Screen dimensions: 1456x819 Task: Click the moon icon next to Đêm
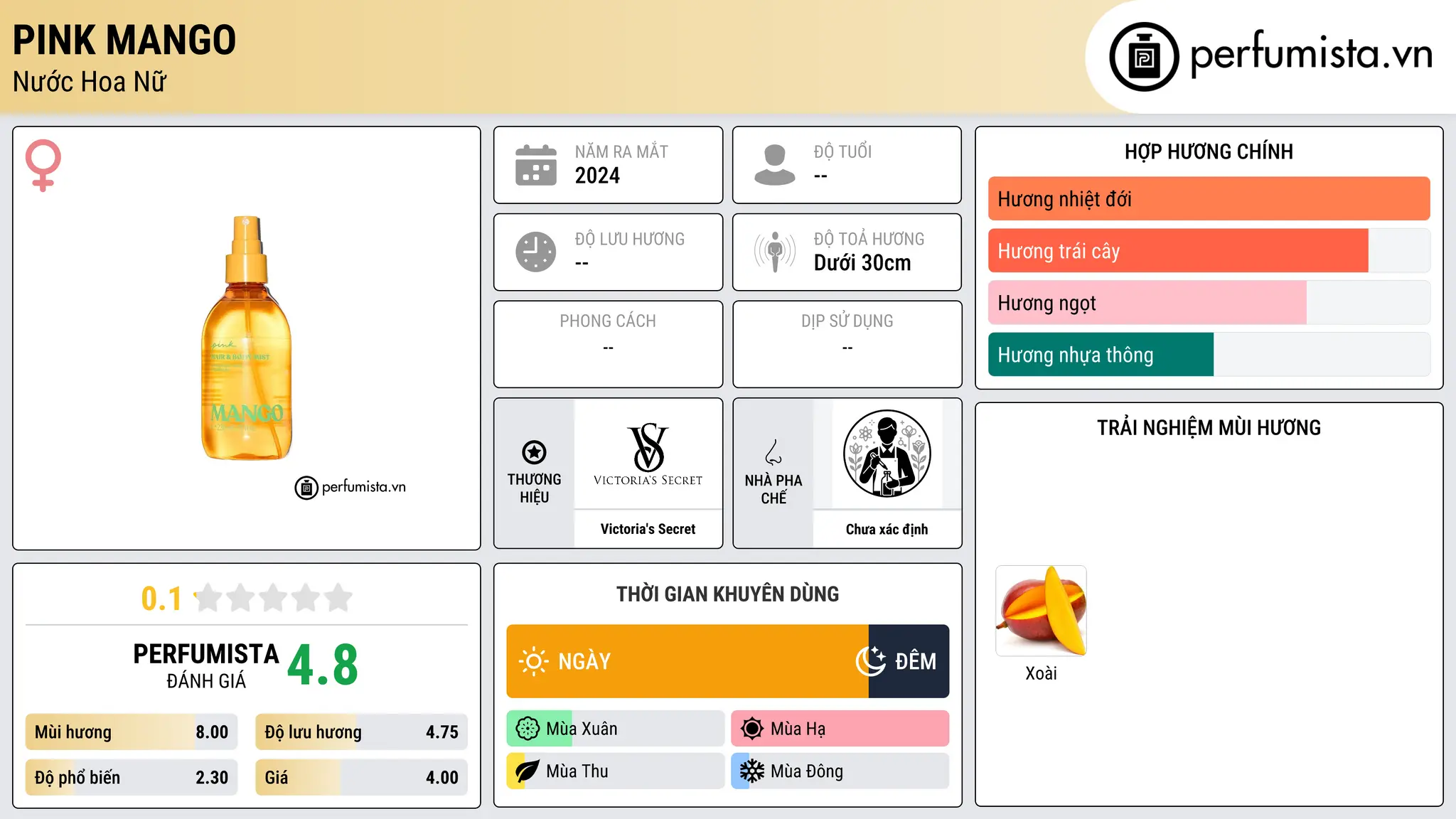click(871, 661)
